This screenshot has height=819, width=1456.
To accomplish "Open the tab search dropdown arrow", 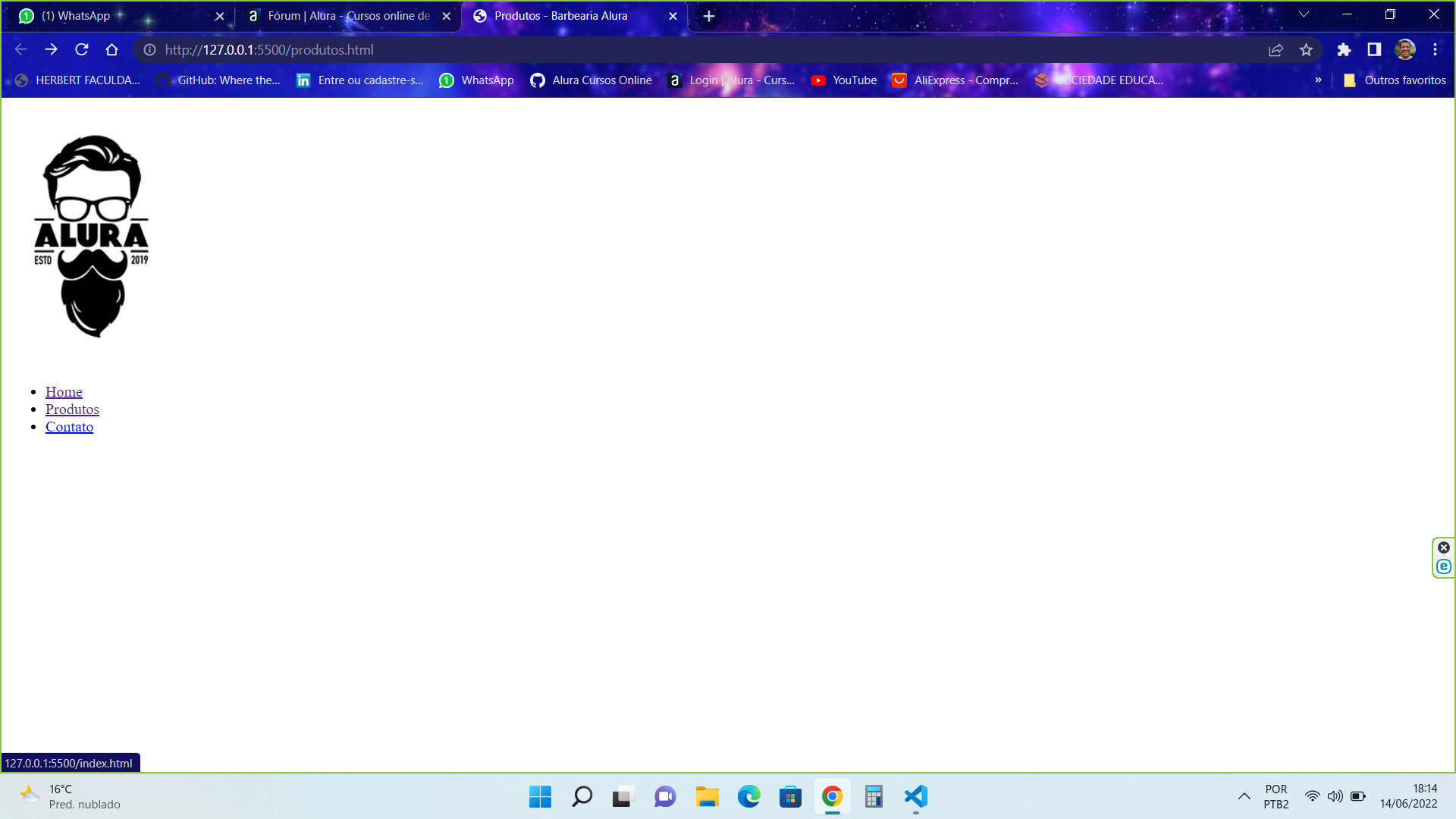I will tap(1304, 15).
